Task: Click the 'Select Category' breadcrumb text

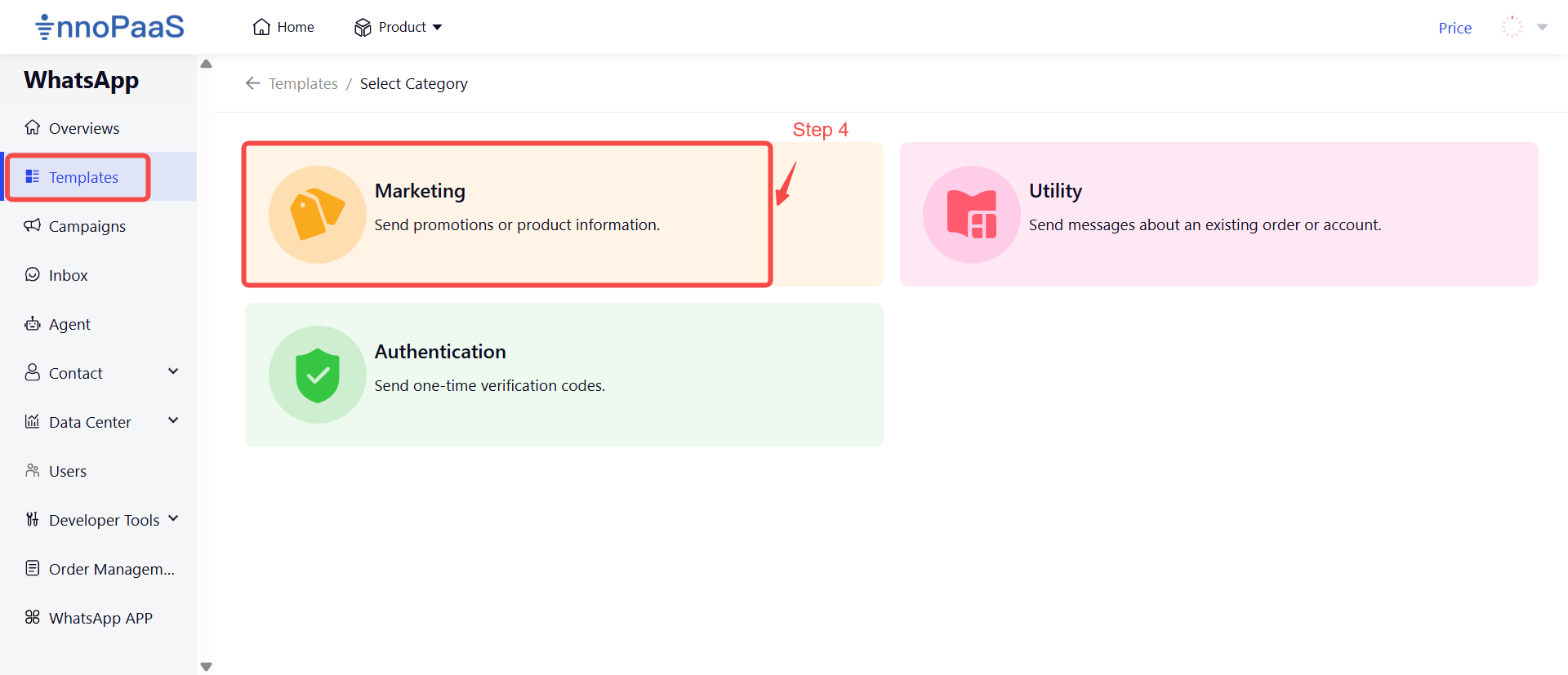Action: (414, 84)
